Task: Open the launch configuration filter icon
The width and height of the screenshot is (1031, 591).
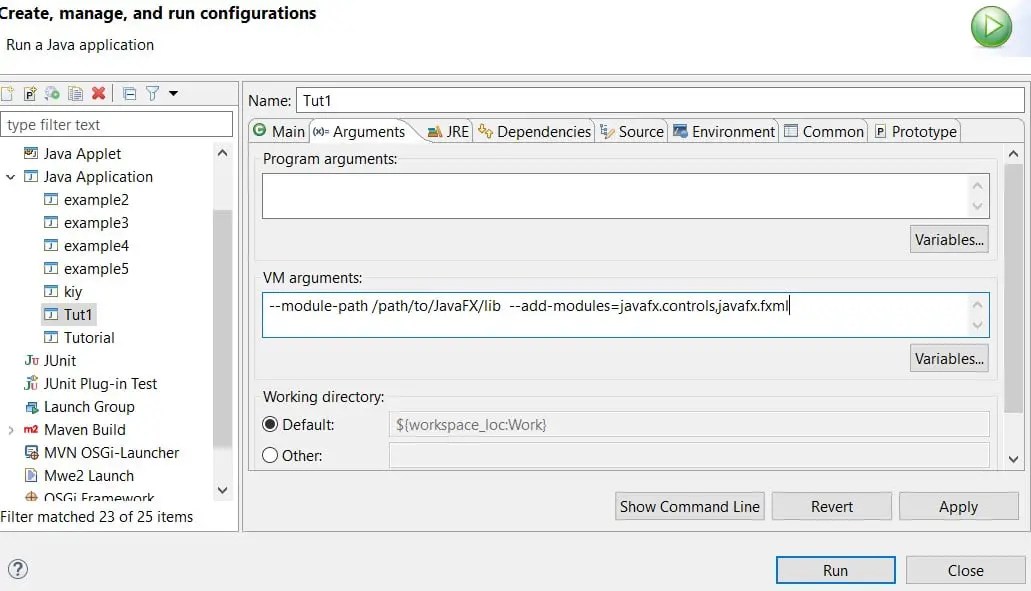Action: click(x=153, y=91)
